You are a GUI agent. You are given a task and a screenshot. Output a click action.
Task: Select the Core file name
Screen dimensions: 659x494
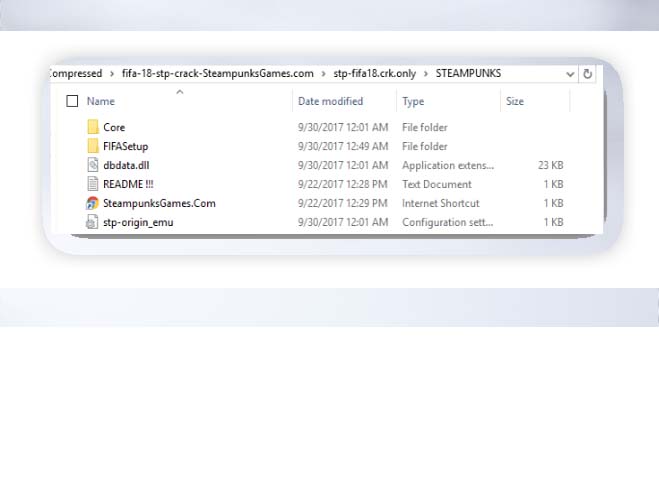(114, 127)
